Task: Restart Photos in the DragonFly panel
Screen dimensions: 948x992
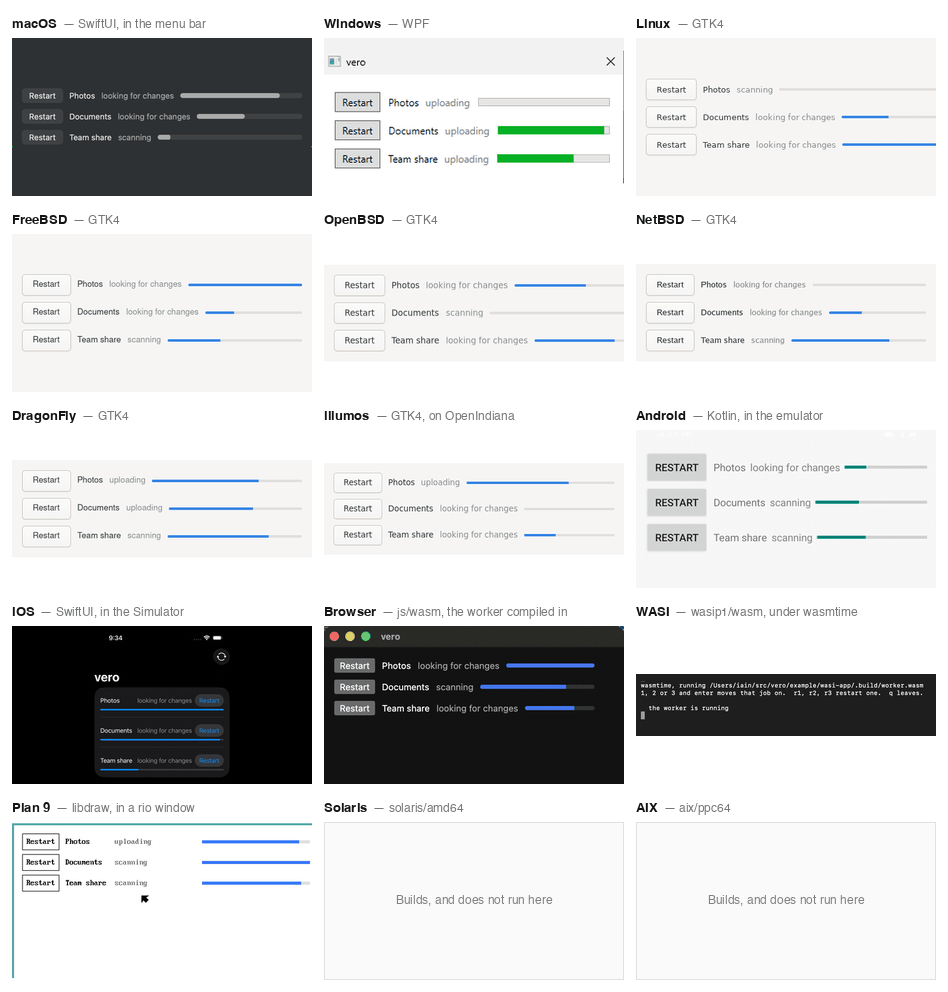Action: pyautogui.click(x=46, y=480)
